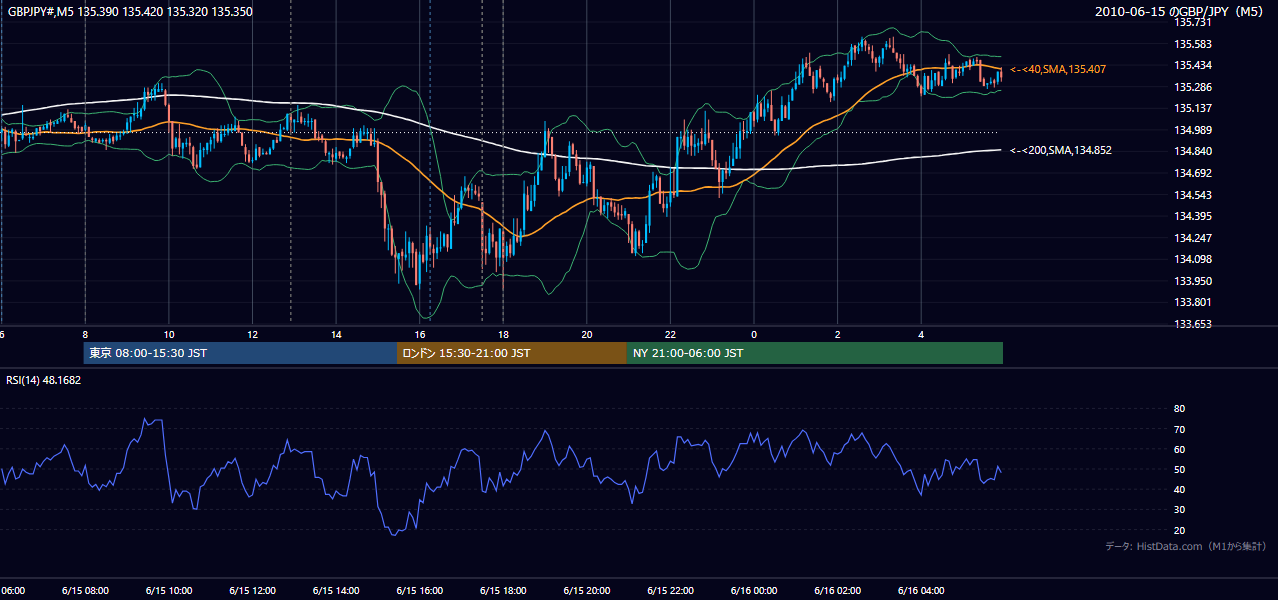The height and width of the screenshot is (600, 1278).
Task: Select the NY session bar 21:00-06:00 JST
Action: coord(815,353)
